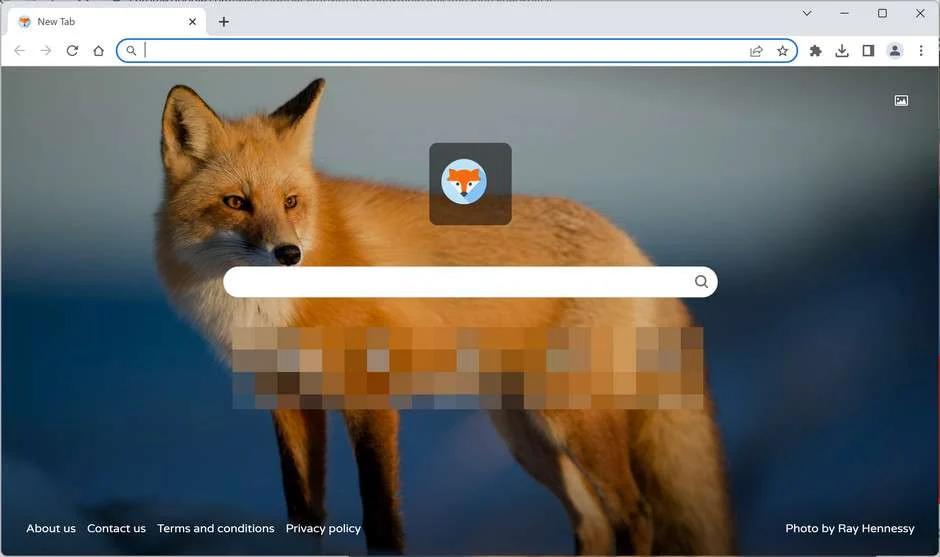Close the browser window

click(x=920, y=13)
